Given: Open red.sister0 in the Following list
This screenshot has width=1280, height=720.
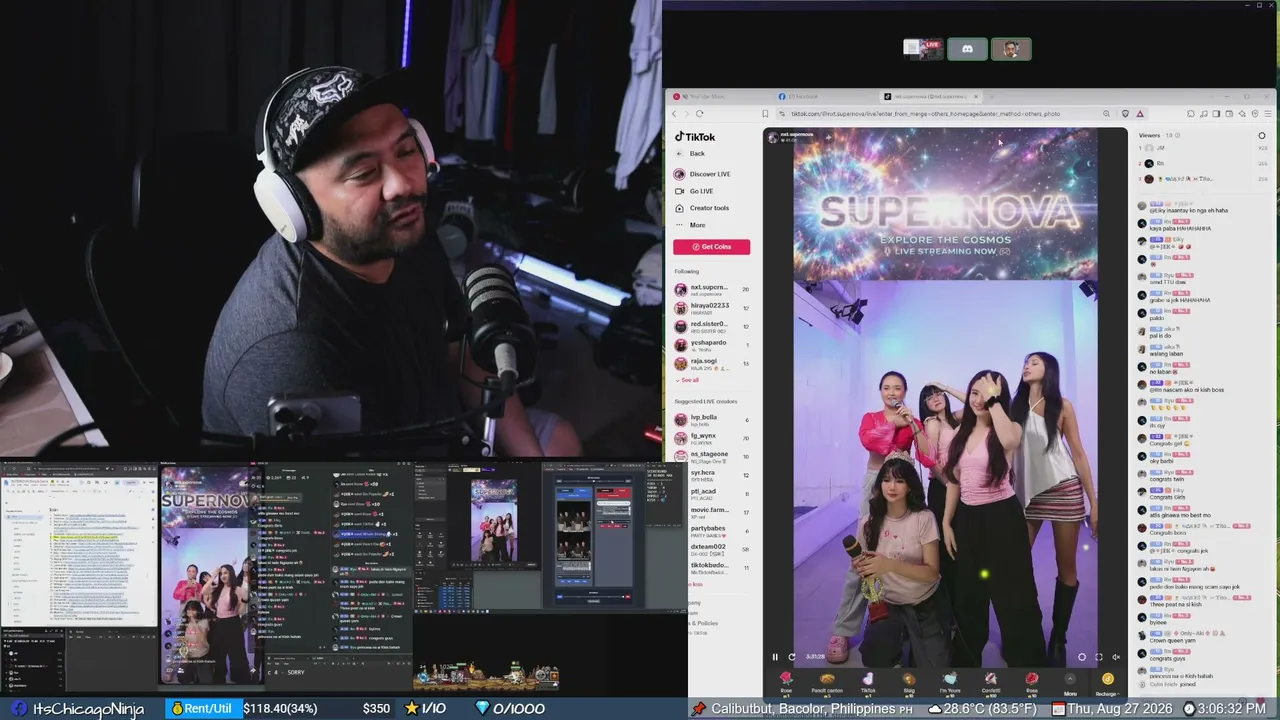Looking at the screenshot, I should [x=711, y=327].
